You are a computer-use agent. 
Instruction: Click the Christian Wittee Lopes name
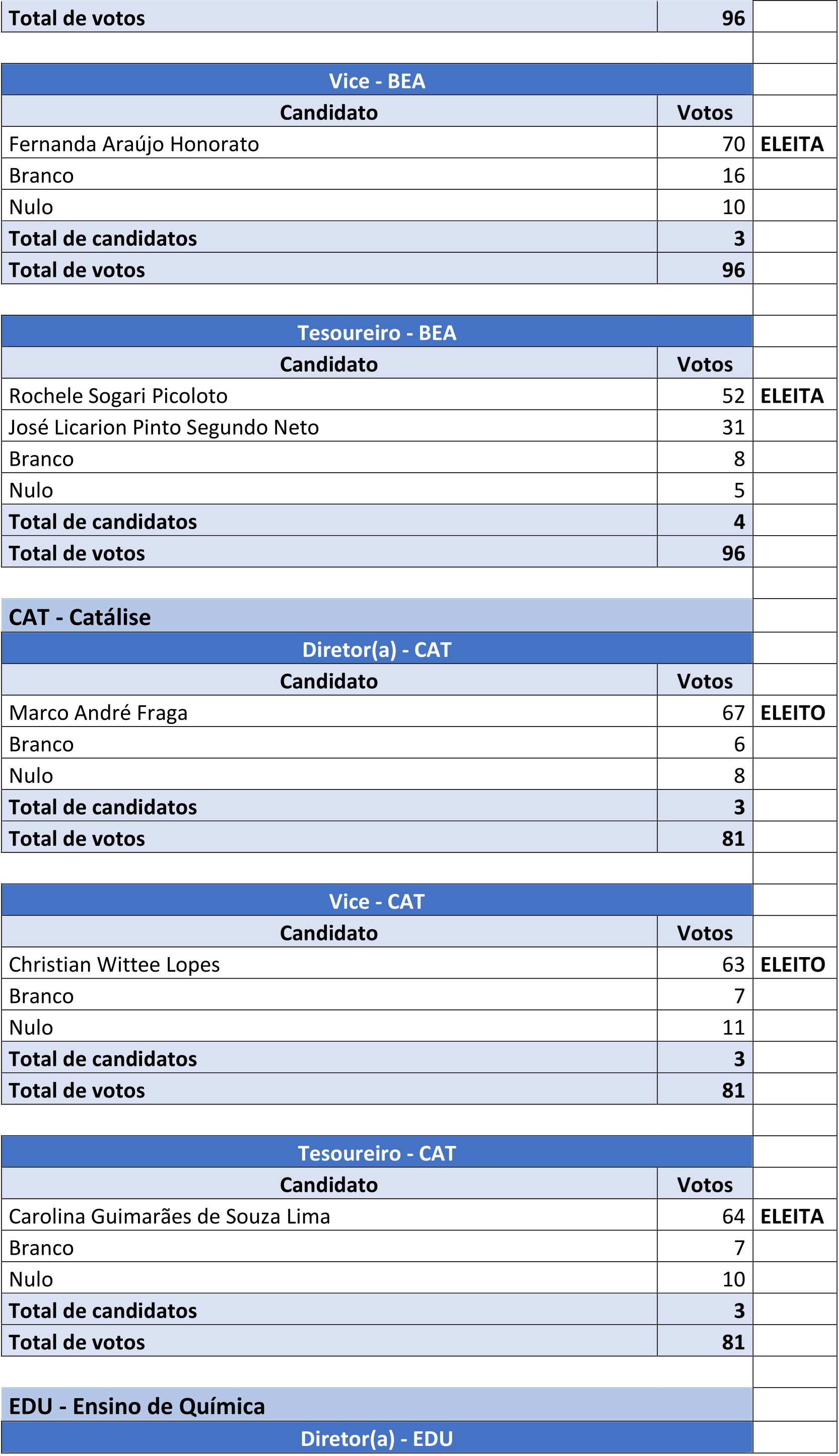click(114, 965)
